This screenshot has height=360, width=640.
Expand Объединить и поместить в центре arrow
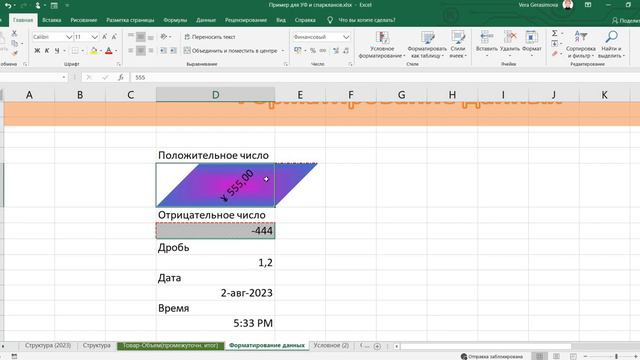(283, 51)
